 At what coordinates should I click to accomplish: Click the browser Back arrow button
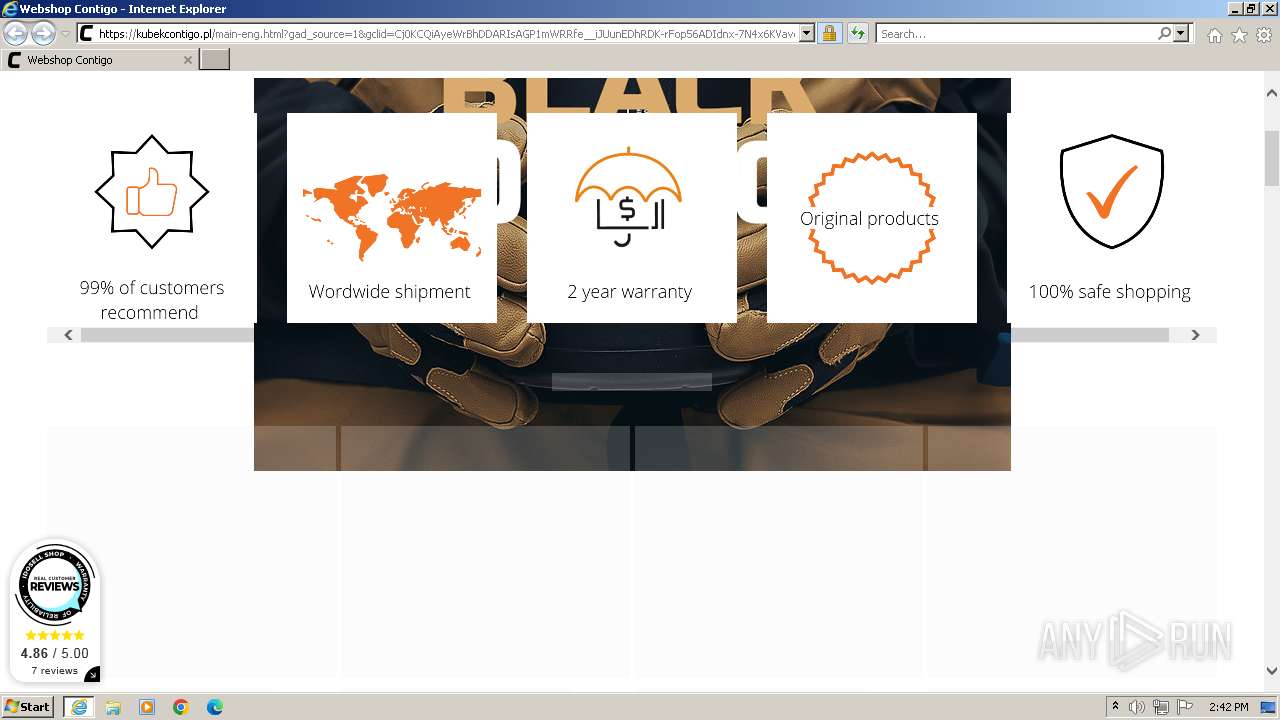(16, 33)
